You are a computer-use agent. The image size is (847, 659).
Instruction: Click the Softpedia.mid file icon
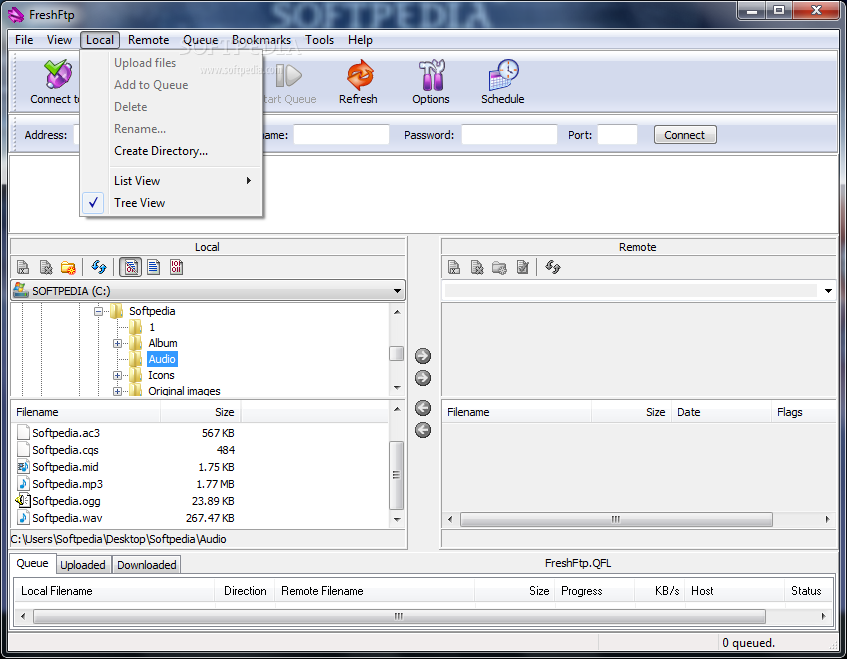tap(23, 467)
